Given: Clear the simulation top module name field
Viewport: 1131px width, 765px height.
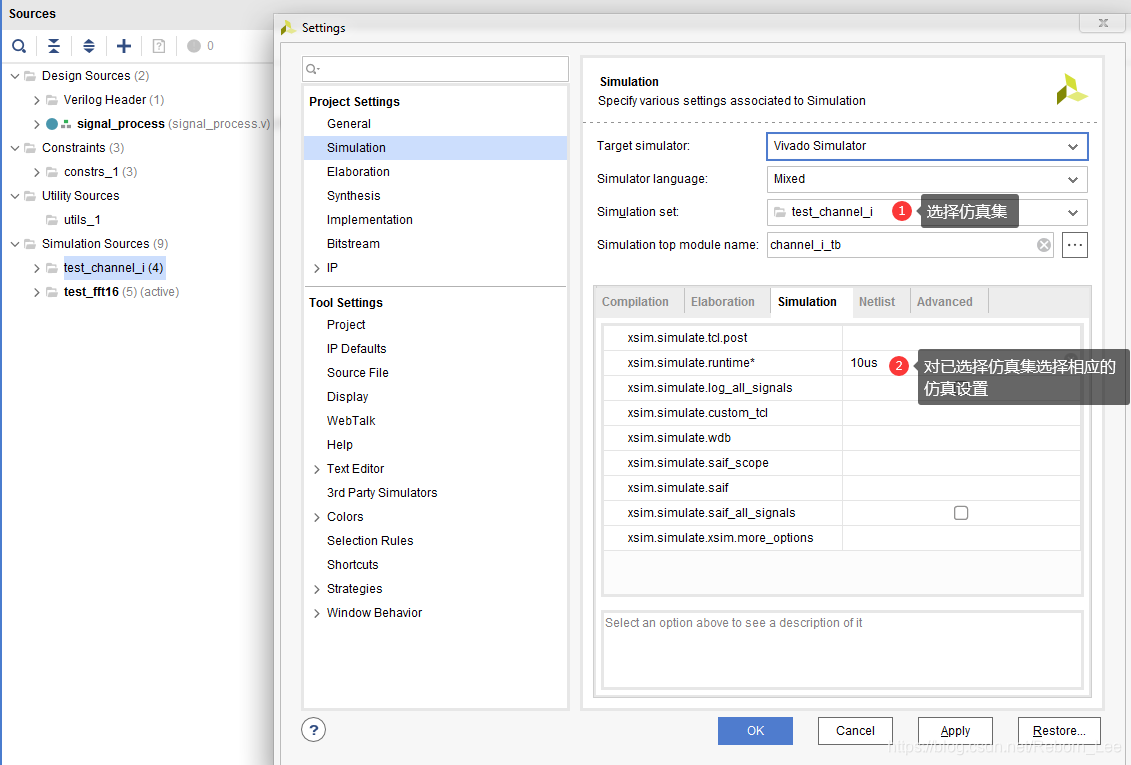Looking at the screenshot, I should pos(1044,245).
